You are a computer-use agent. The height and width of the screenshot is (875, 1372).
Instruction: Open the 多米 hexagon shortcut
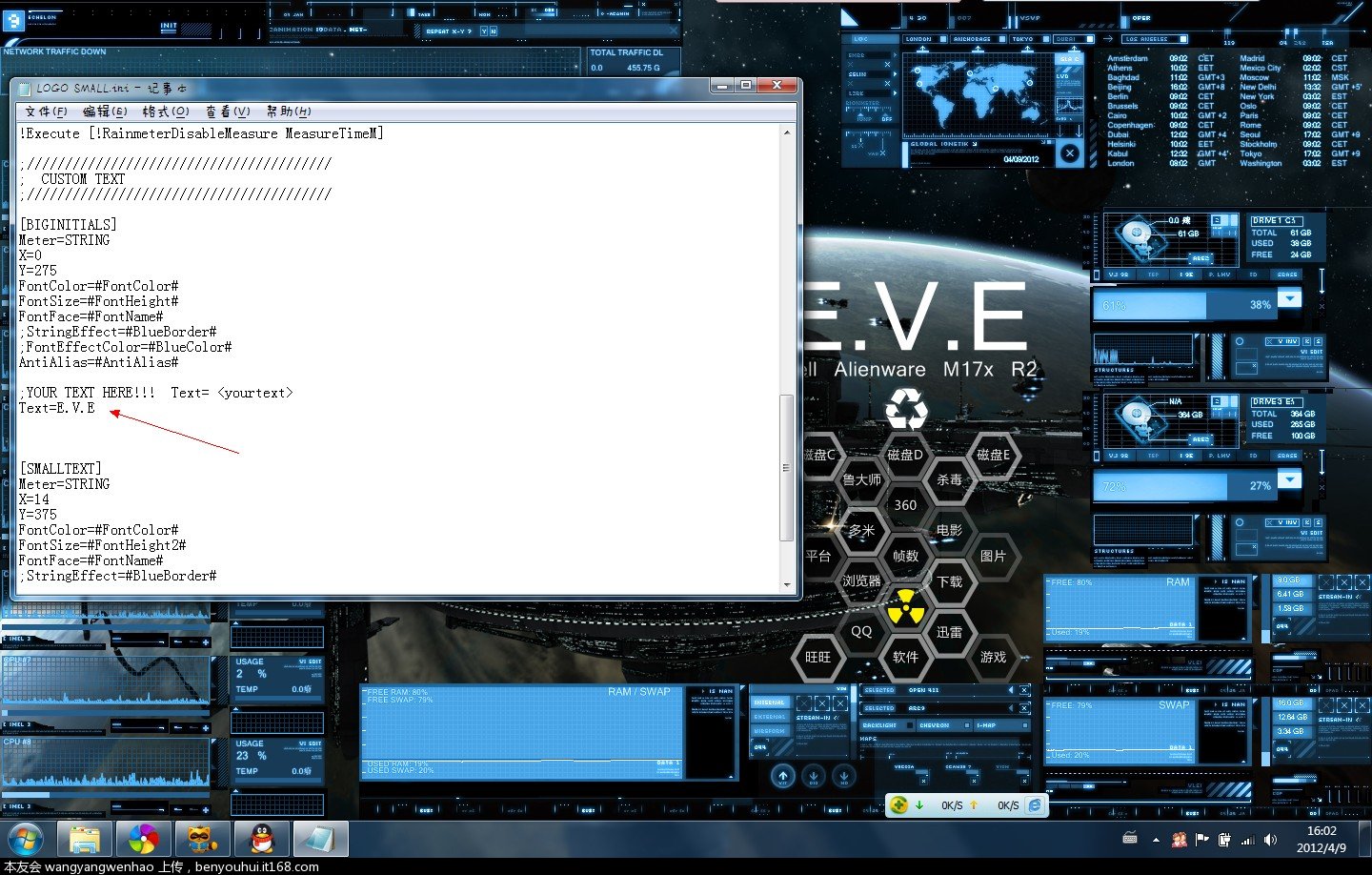coord(861,530)
